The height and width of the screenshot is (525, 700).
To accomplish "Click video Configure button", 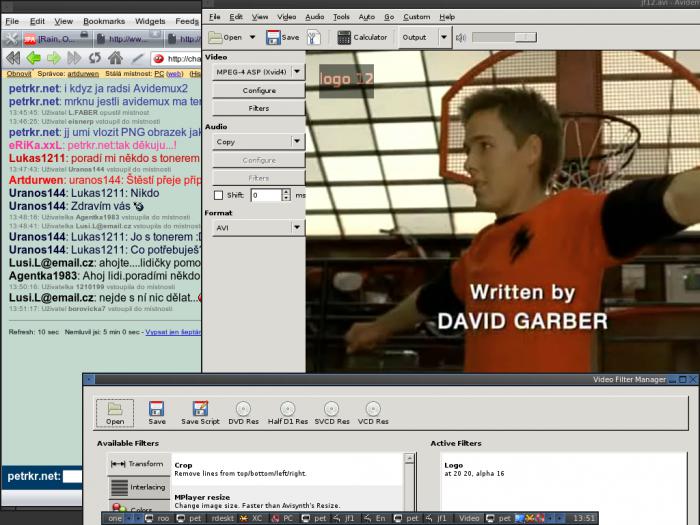I will tap(259, 91).
